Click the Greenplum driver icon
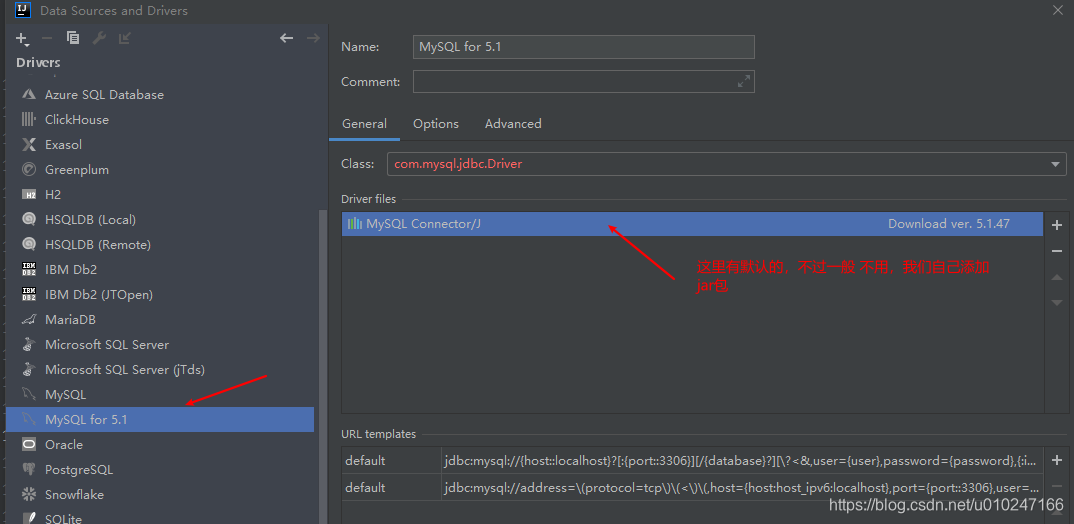This screenshot has width=1074, height=524. 29,169
